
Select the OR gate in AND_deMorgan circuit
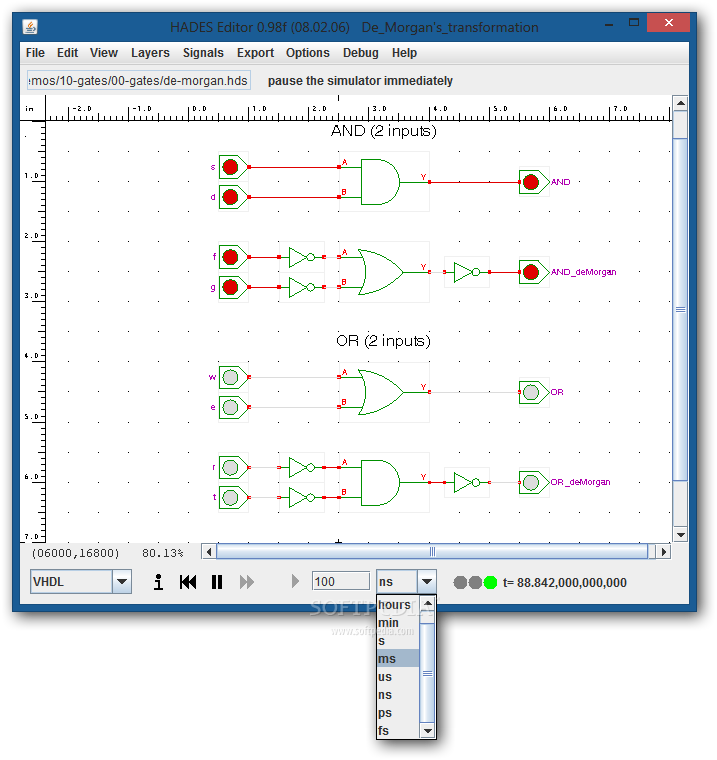[x=381, y=272]
